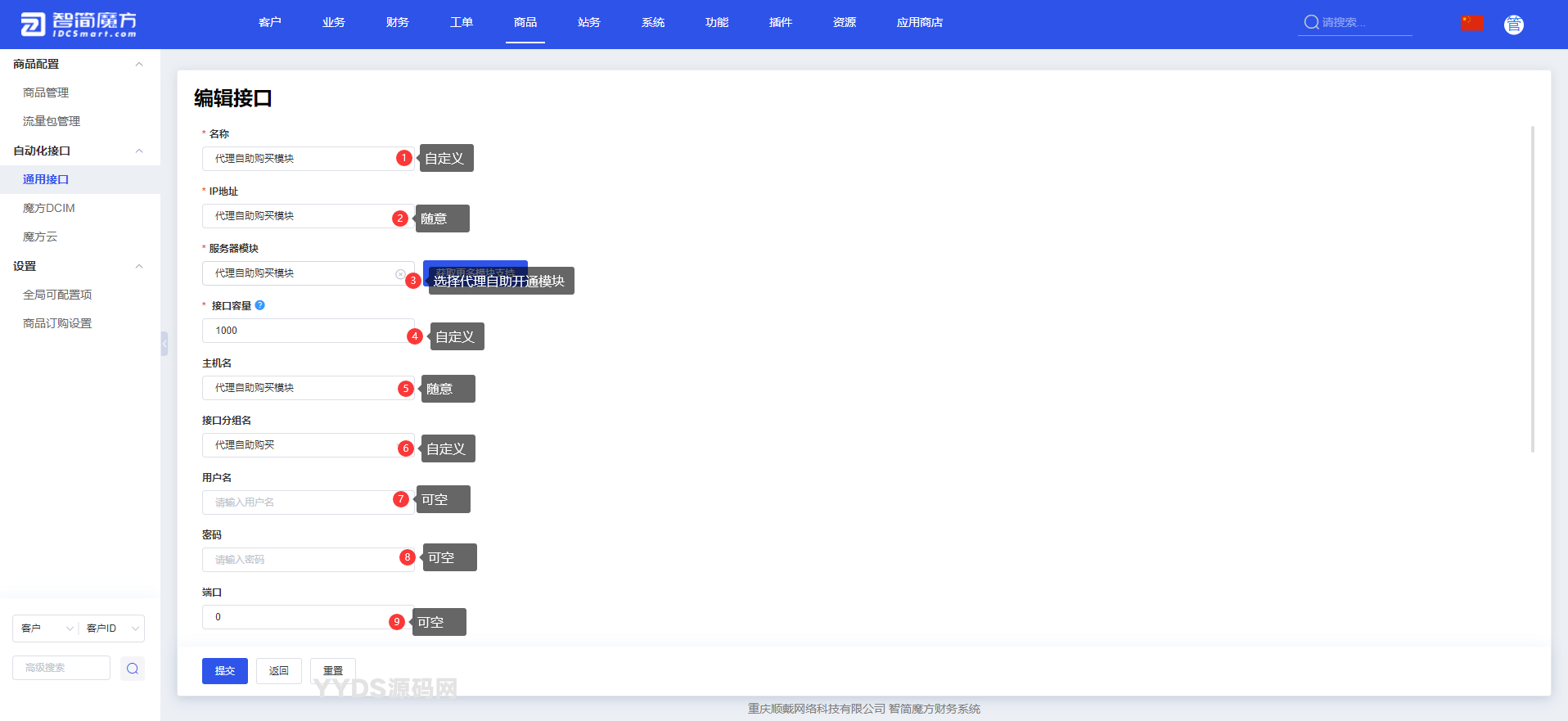Focus the 主机名 input field
This screenshot has width=1568, height=721.
pyautogui.click(x=308, y=388)
